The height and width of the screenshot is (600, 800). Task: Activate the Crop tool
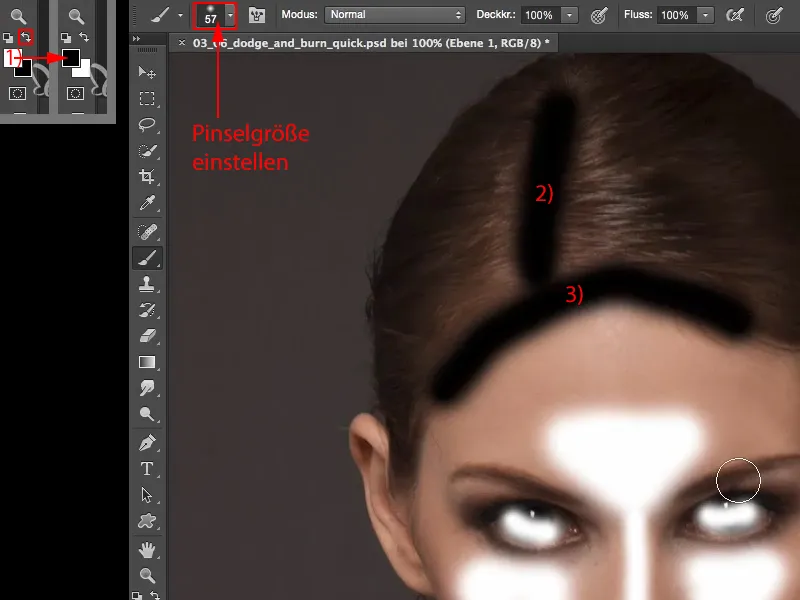click(x=147, y=177)
